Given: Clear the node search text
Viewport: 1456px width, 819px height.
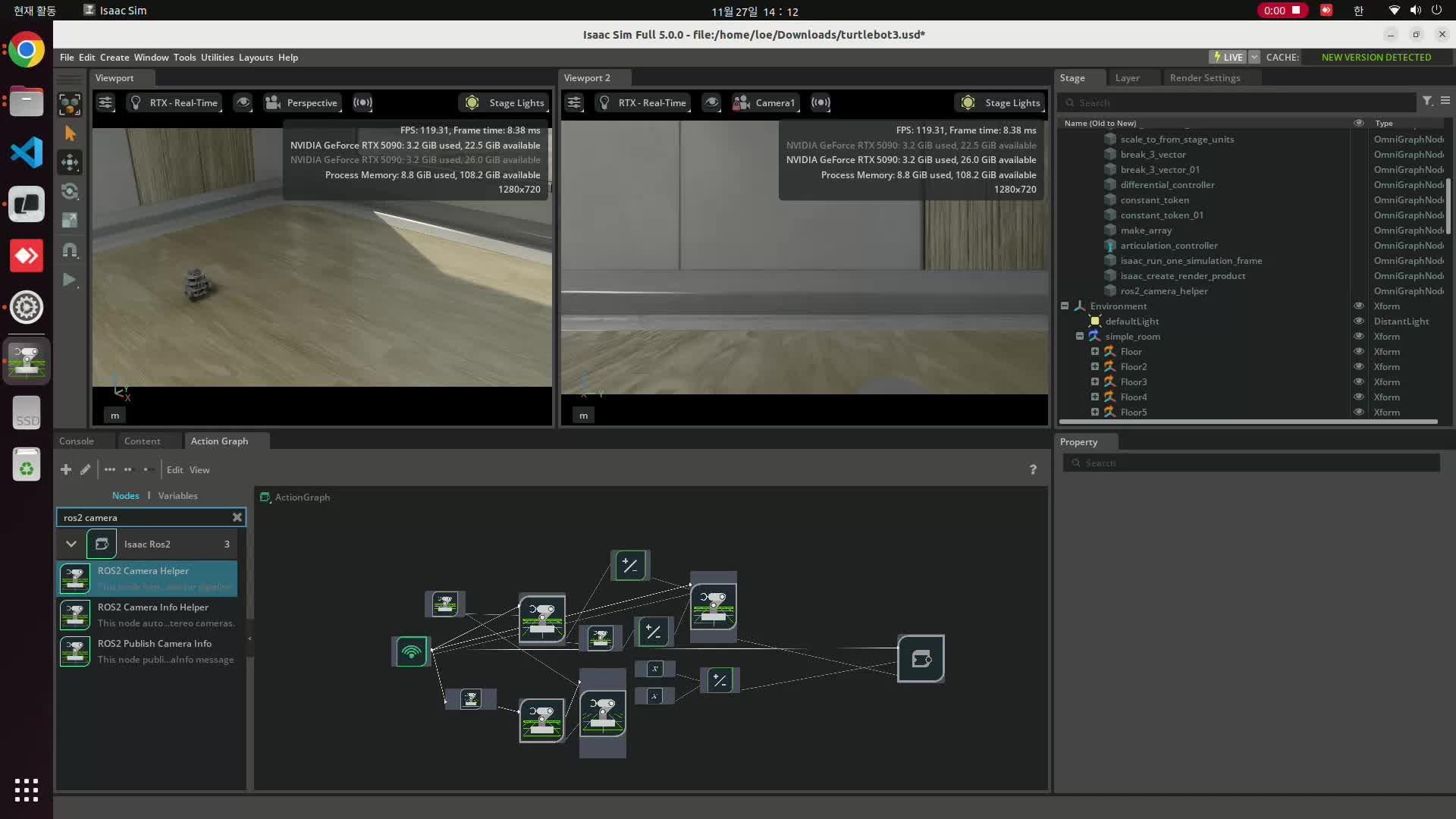Looking at the screenshot, I should pyautogui.click(x=237, y=517).
